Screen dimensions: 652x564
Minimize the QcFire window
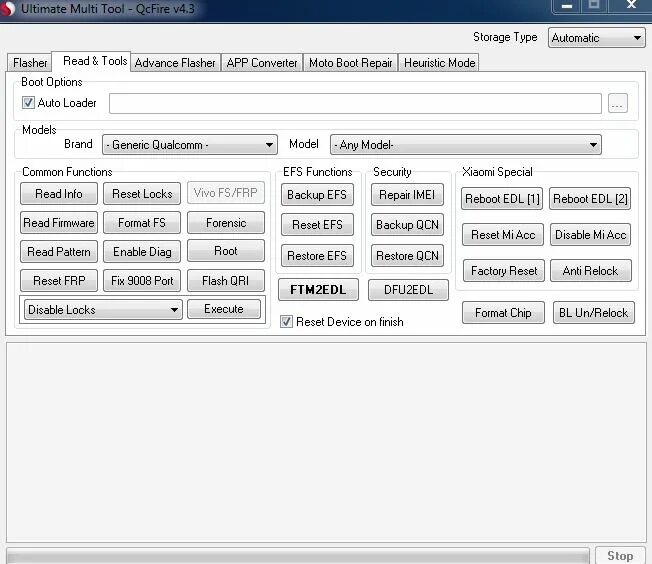566,6
